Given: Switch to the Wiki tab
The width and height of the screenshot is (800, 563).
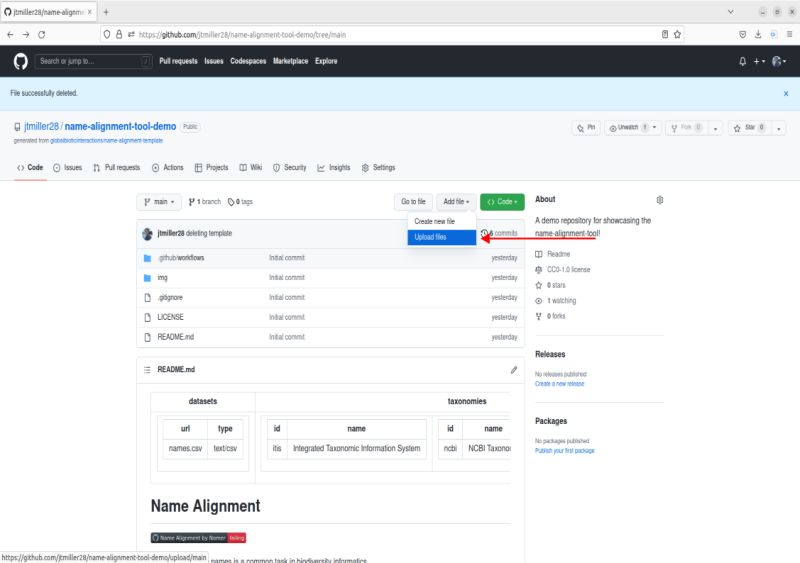Looking at the screenshot, I should (251, 167).
